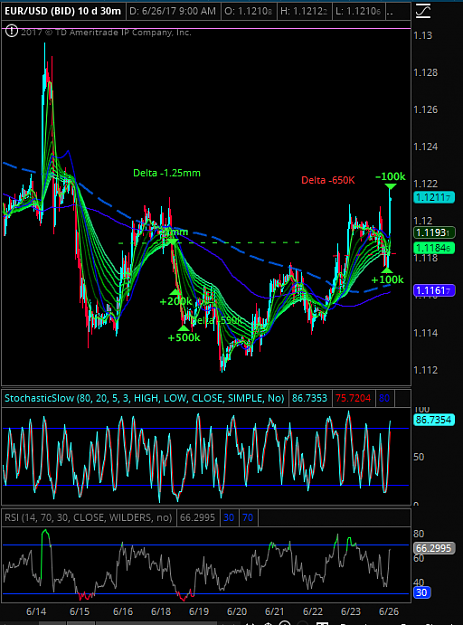Open the EUR/USD (BID) 10 d 30m chart title
This screenshot has width=463, height=625.
click(63, 11)
